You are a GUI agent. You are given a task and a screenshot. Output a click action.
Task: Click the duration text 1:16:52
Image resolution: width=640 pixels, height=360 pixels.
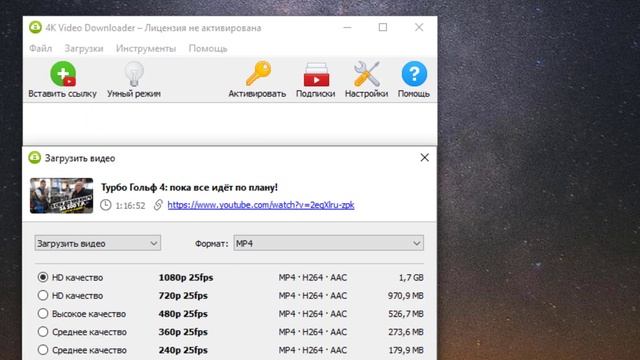[130, 205]
